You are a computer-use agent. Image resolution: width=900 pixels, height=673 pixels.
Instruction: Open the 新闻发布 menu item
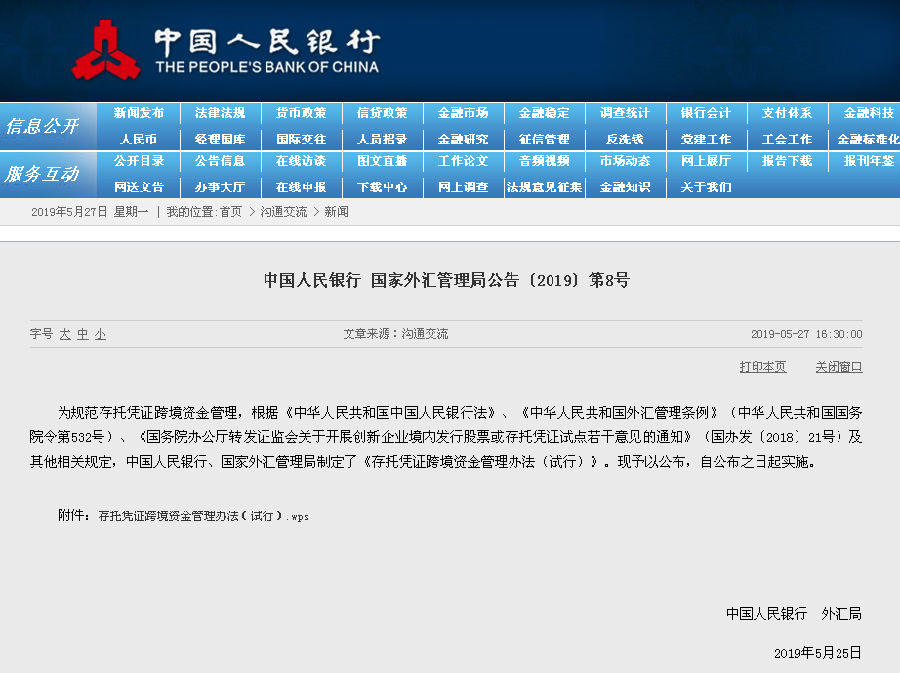(x=139, y=113)
